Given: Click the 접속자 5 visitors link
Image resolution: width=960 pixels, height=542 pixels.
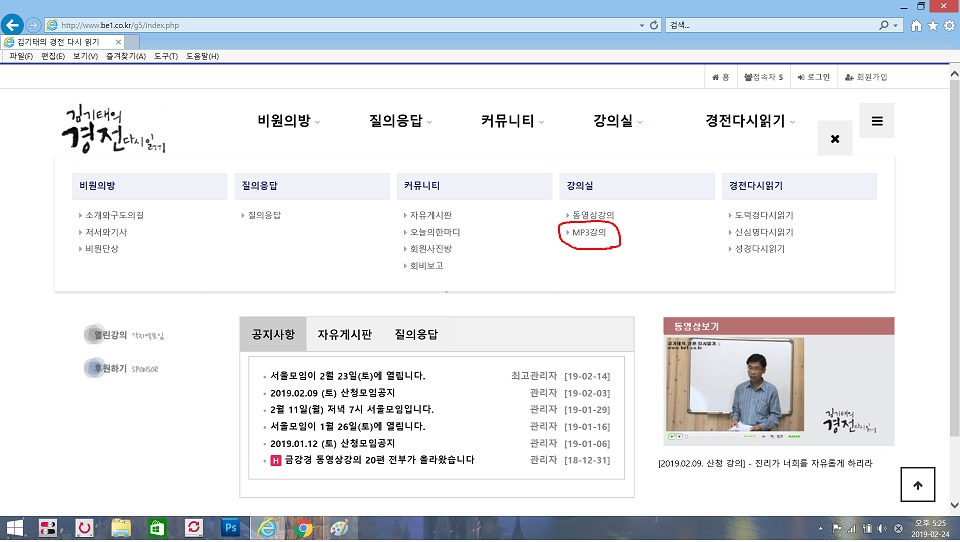Looking at the screenshot, I should pyautogui.click(x=763, y=77).
